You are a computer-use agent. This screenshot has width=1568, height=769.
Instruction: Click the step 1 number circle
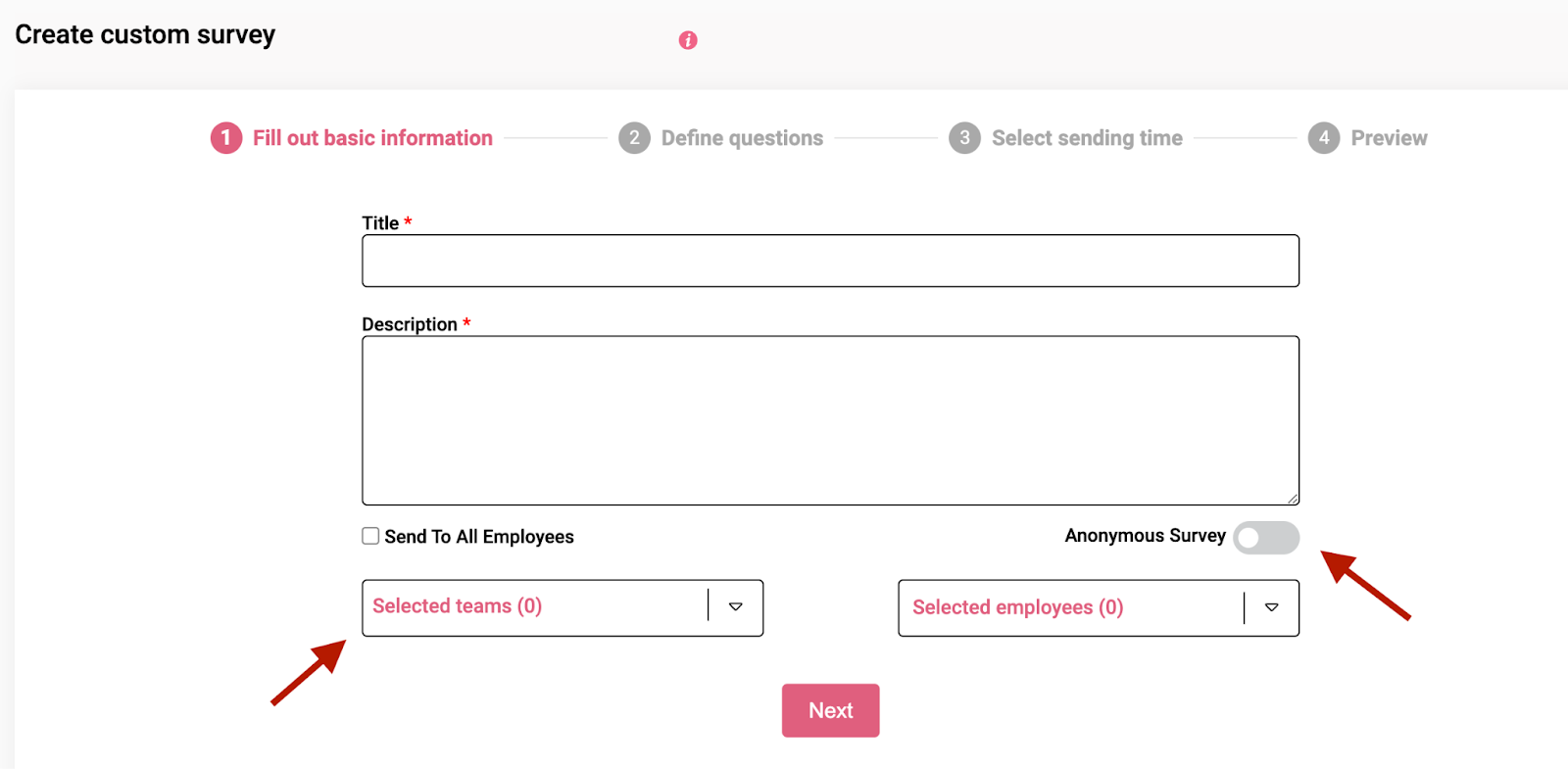click(225, 138)
